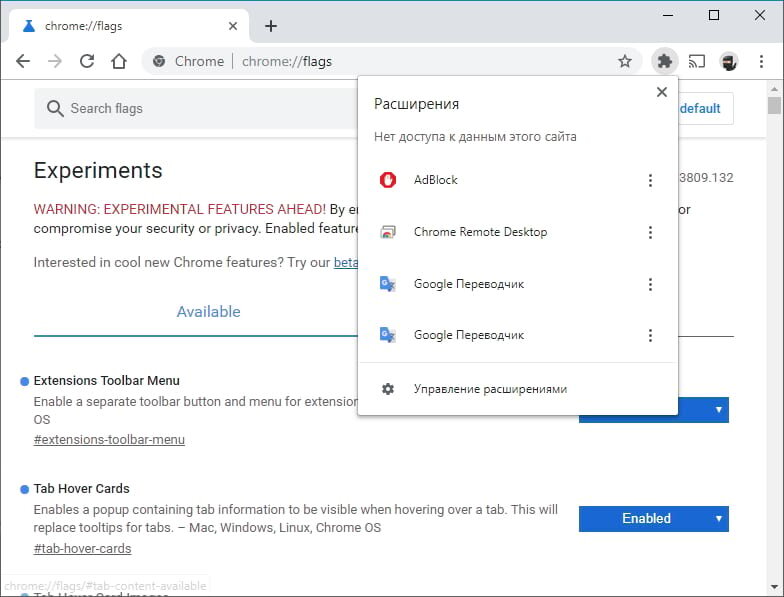
Task: Maximize the Chrome window
Action: click(x=714, y=15)
